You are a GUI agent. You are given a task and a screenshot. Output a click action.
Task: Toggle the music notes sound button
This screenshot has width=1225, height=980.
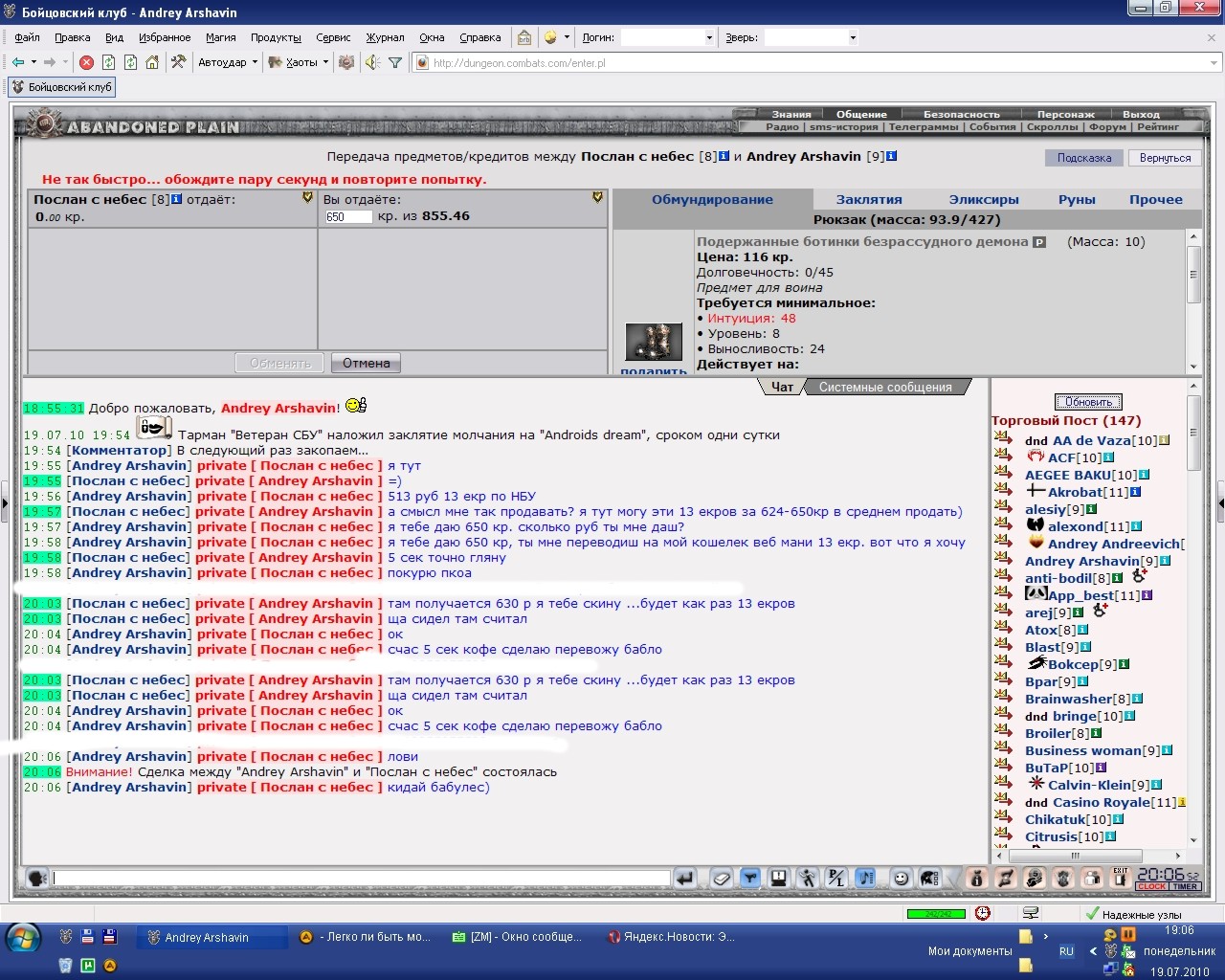click(x=865, y=878)
